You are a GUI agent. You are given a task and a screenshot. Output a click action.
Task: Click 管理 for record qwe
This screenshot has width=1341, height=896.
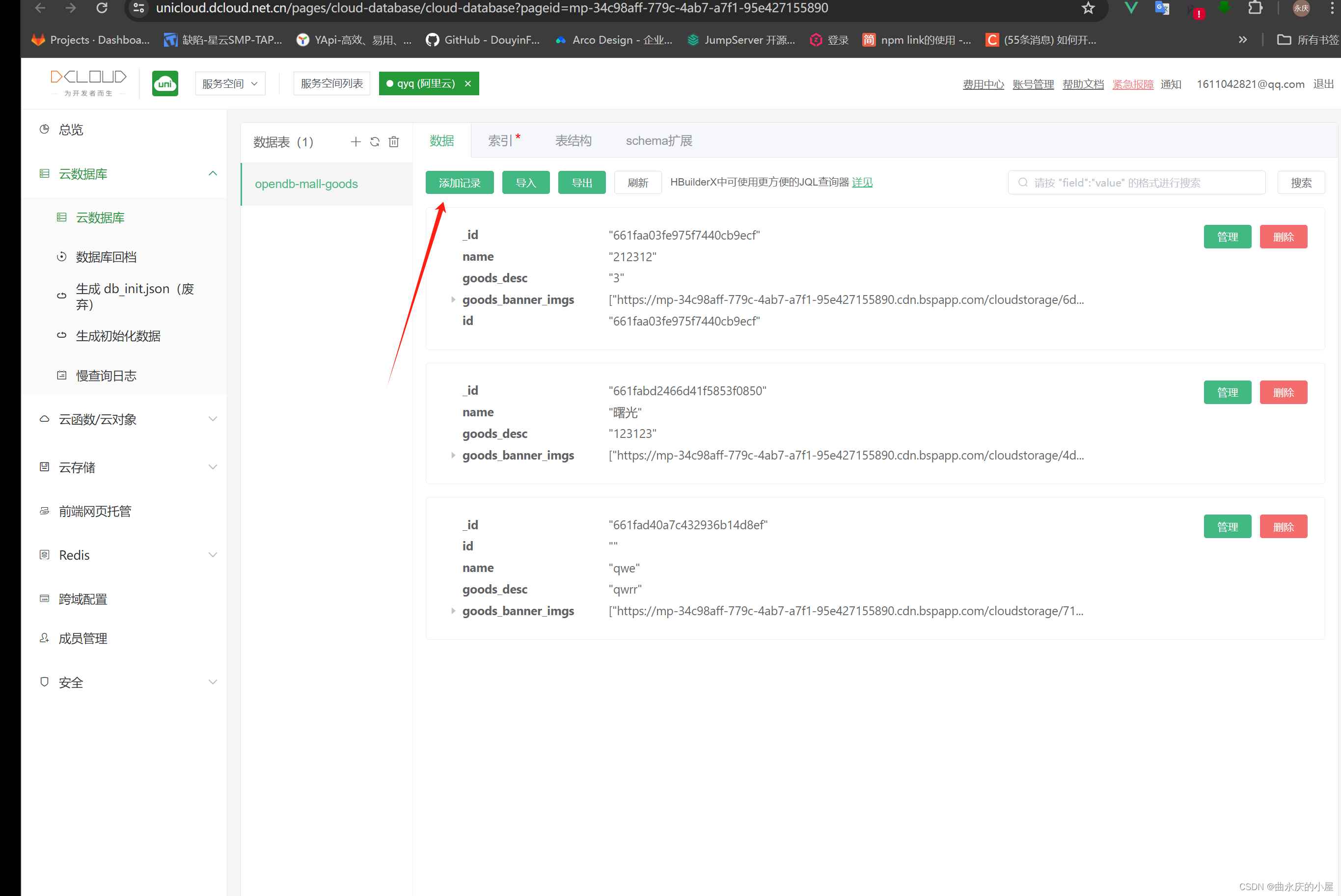(x=1227, y=527)
